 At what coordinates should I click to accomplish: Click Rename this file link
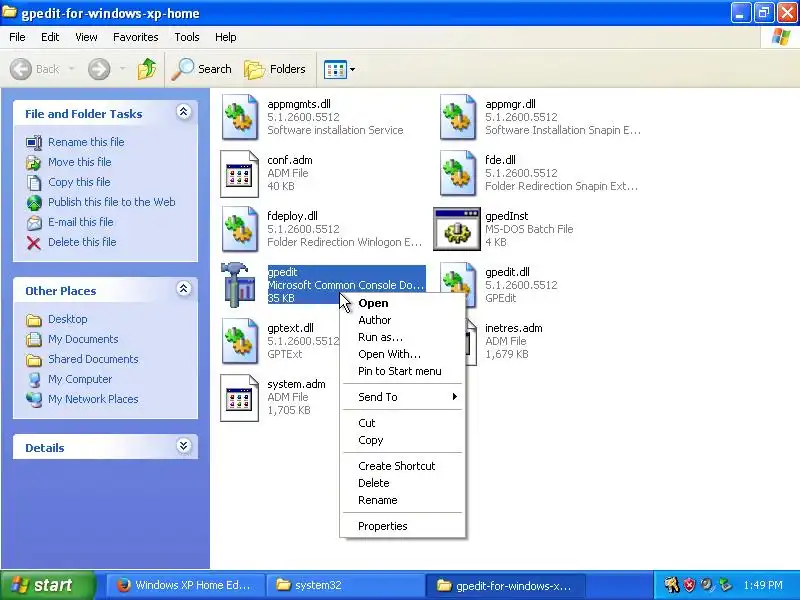(x=86, y=142)
